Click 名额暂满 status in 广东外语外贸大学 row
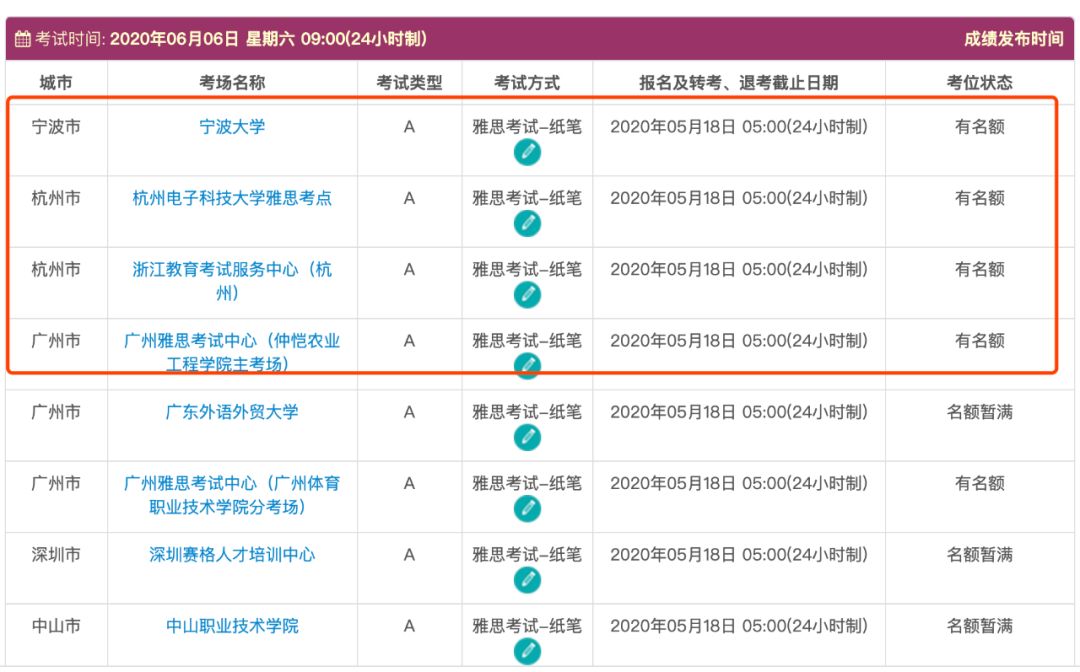 (979, 412)
